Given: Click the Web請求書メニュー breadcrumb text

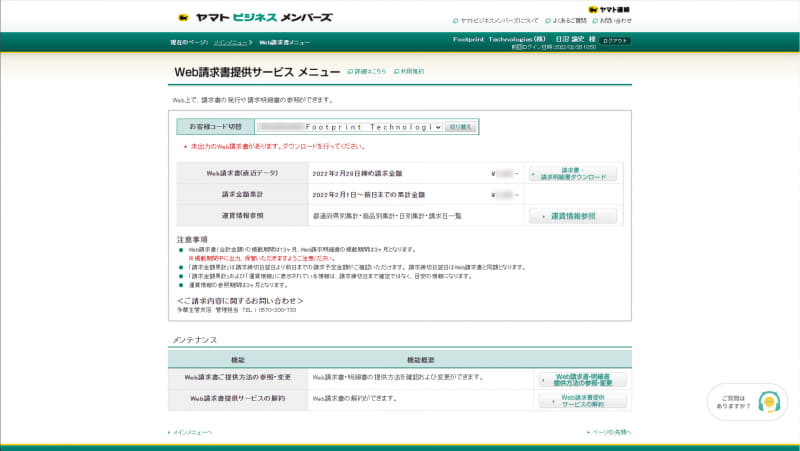Looking at the screenshot, I should click(x=284, y=42).
